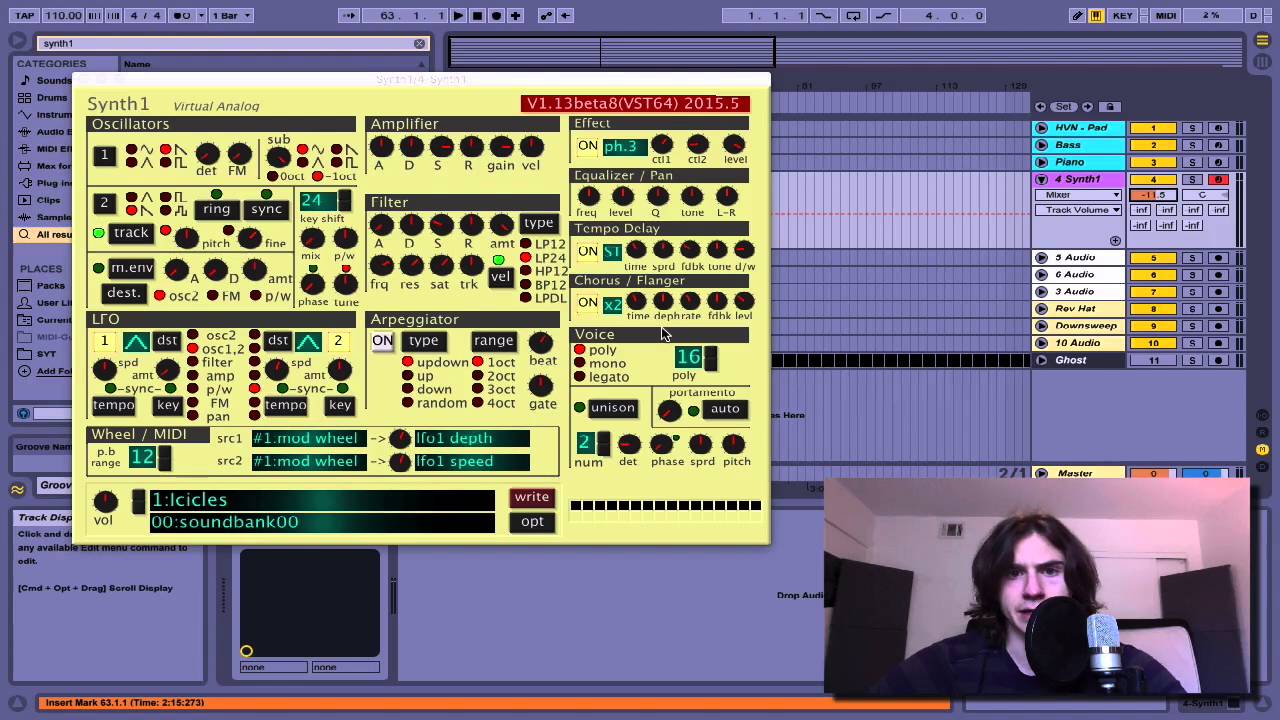Viewport: 1280px width, 720px height.
Task: Select Drums in browser categories
Action: (x=52, y=98)
